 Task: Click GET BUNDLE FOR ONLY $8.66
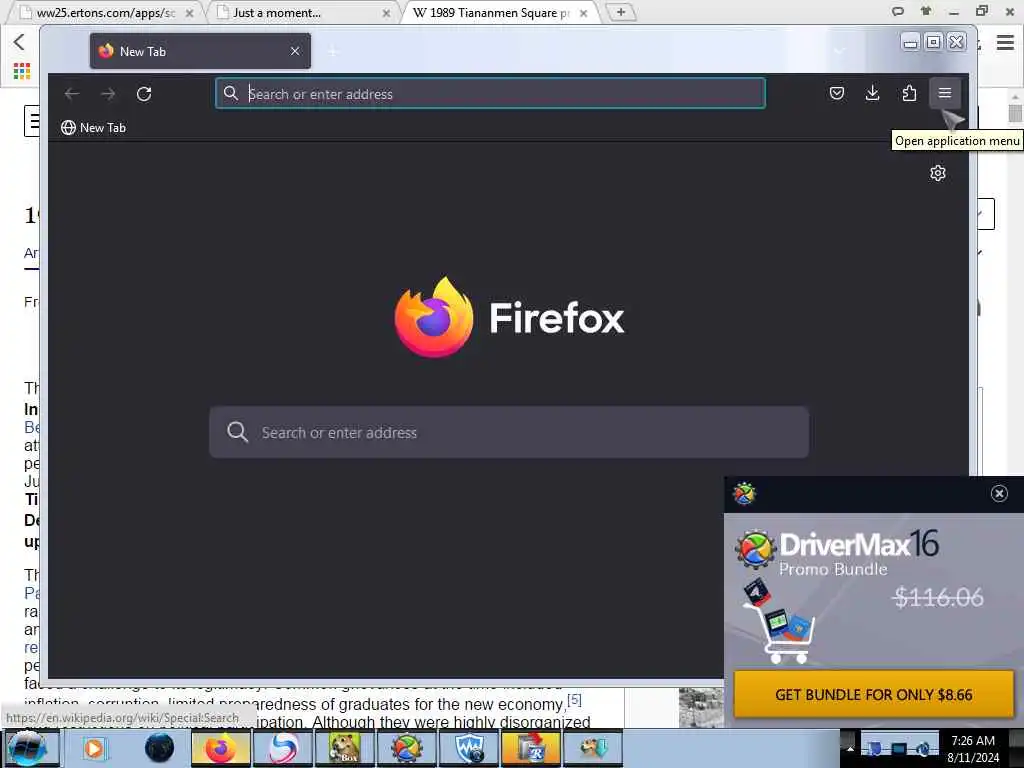point(874,694)
